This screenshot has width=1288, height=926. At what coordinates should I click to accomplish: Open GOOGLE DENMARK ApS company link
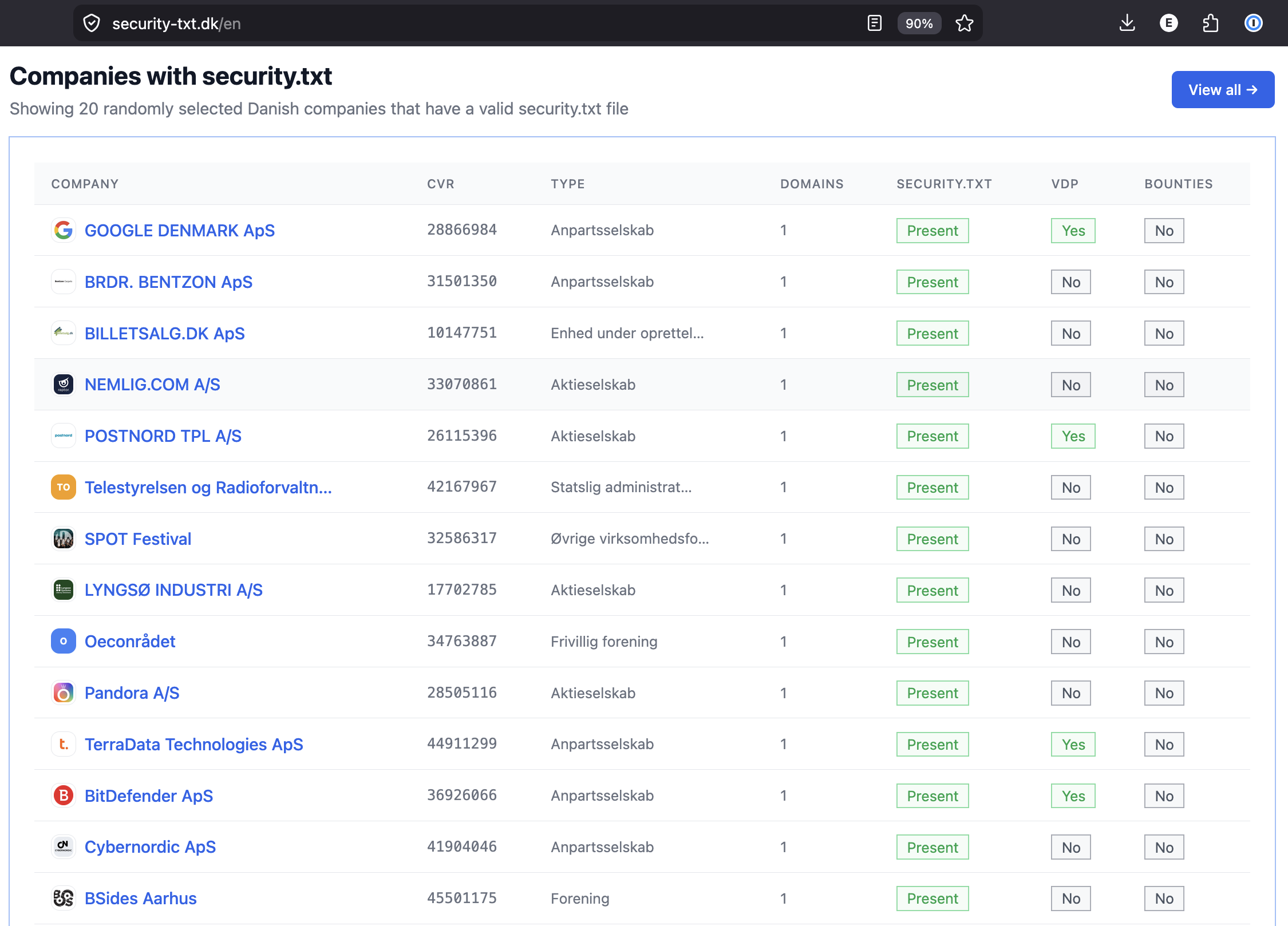(180, 231)
